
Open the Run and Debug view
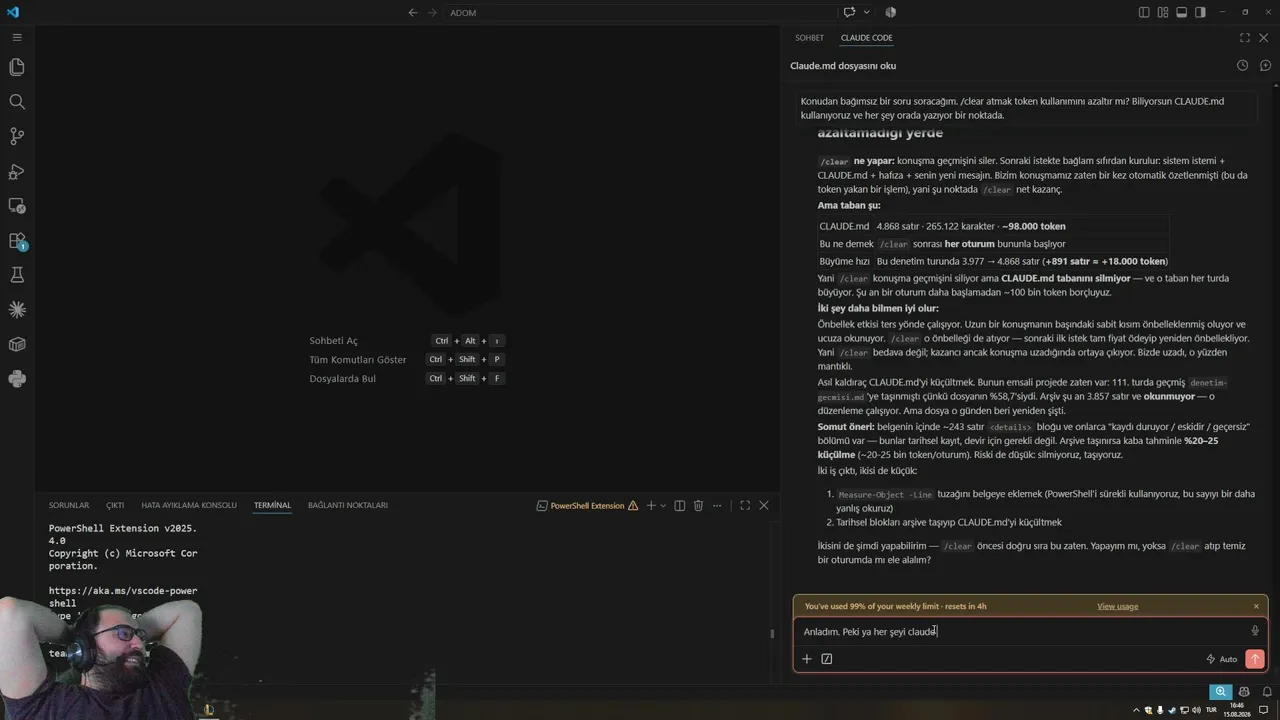pyautogui.click(x=17, y=171)
